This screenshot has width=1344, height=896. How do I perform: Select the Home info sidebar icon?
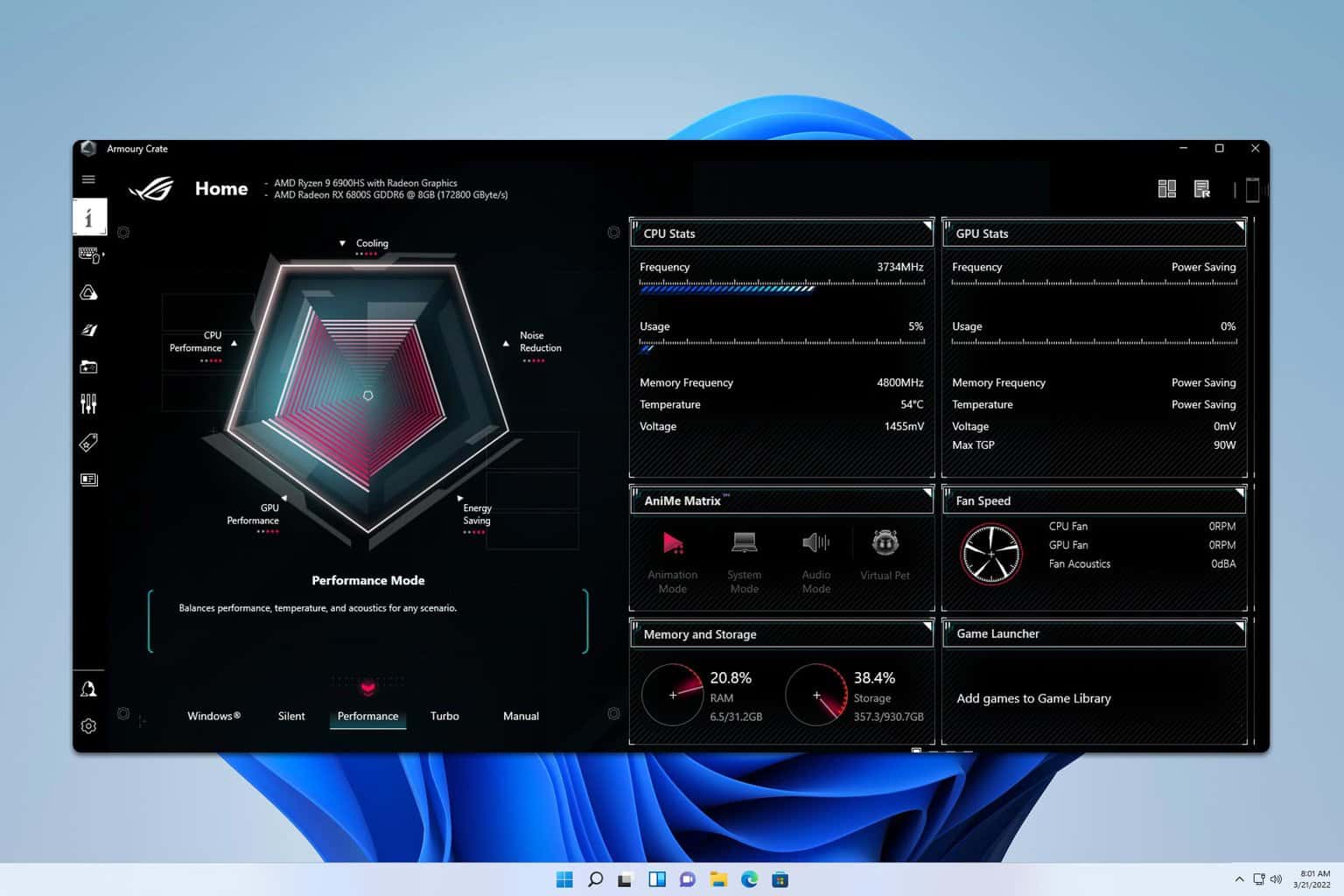(89, 217)
